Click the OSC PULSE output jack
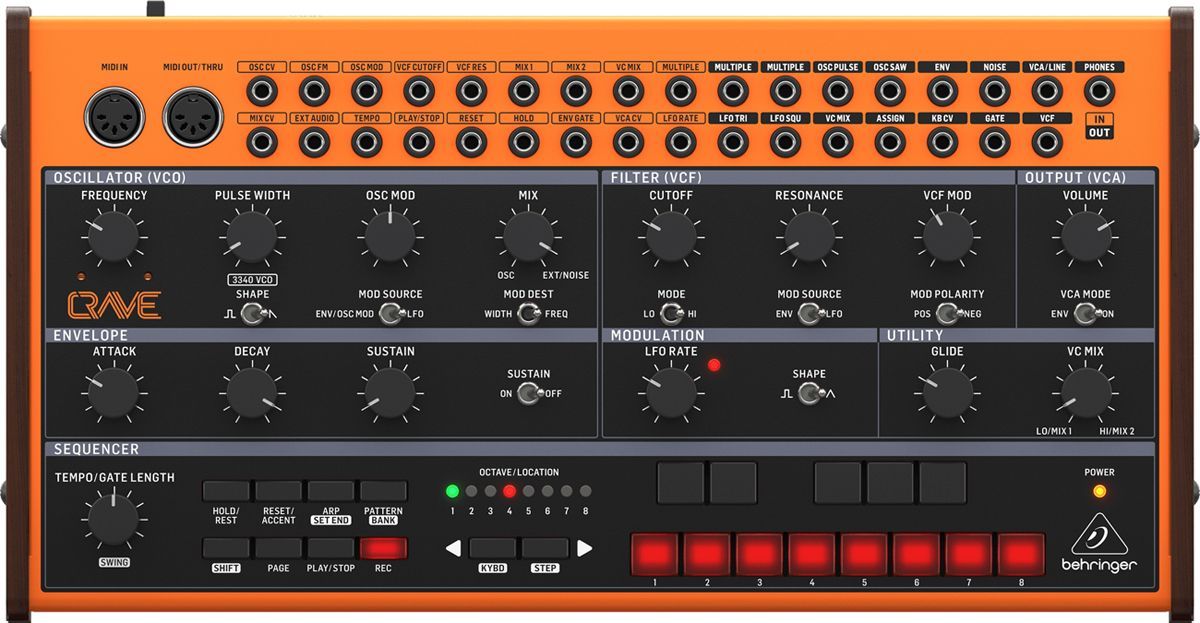 [x=837, y=93]
